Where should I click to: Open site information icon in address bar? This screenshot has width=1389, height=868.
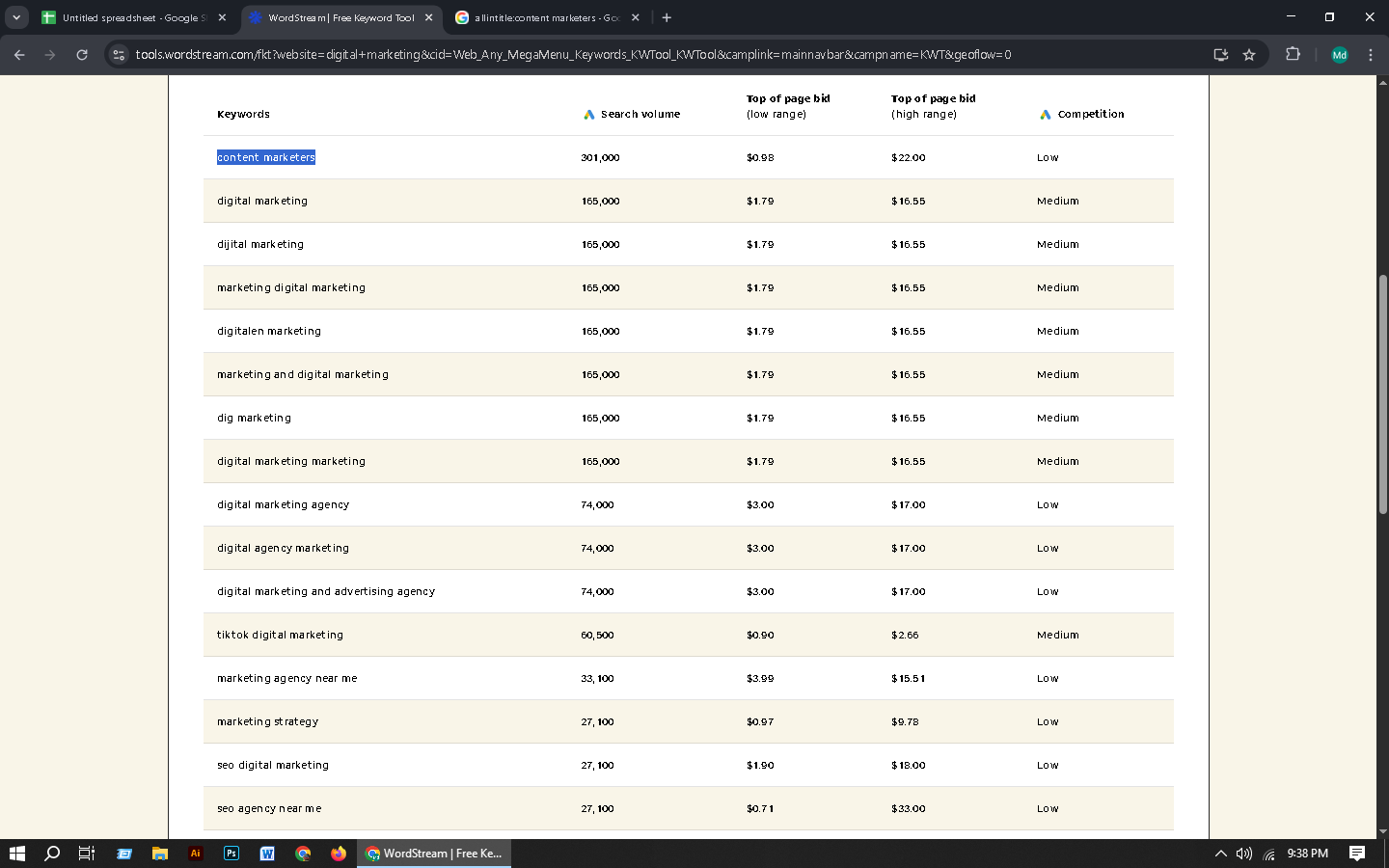point(119,55)
